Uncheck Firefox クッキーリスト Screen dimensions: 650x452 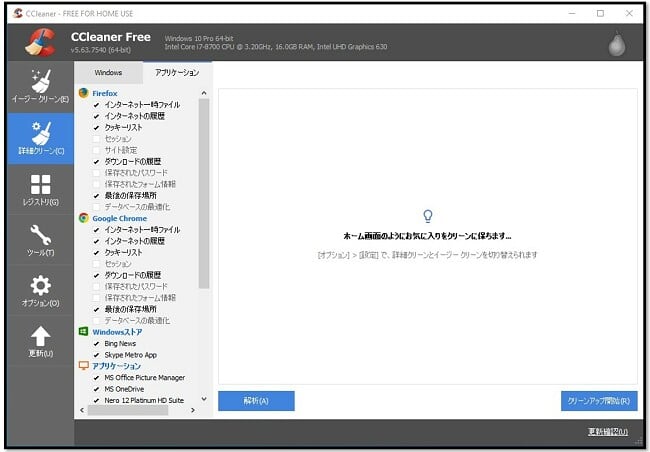[x=96, y=128]
